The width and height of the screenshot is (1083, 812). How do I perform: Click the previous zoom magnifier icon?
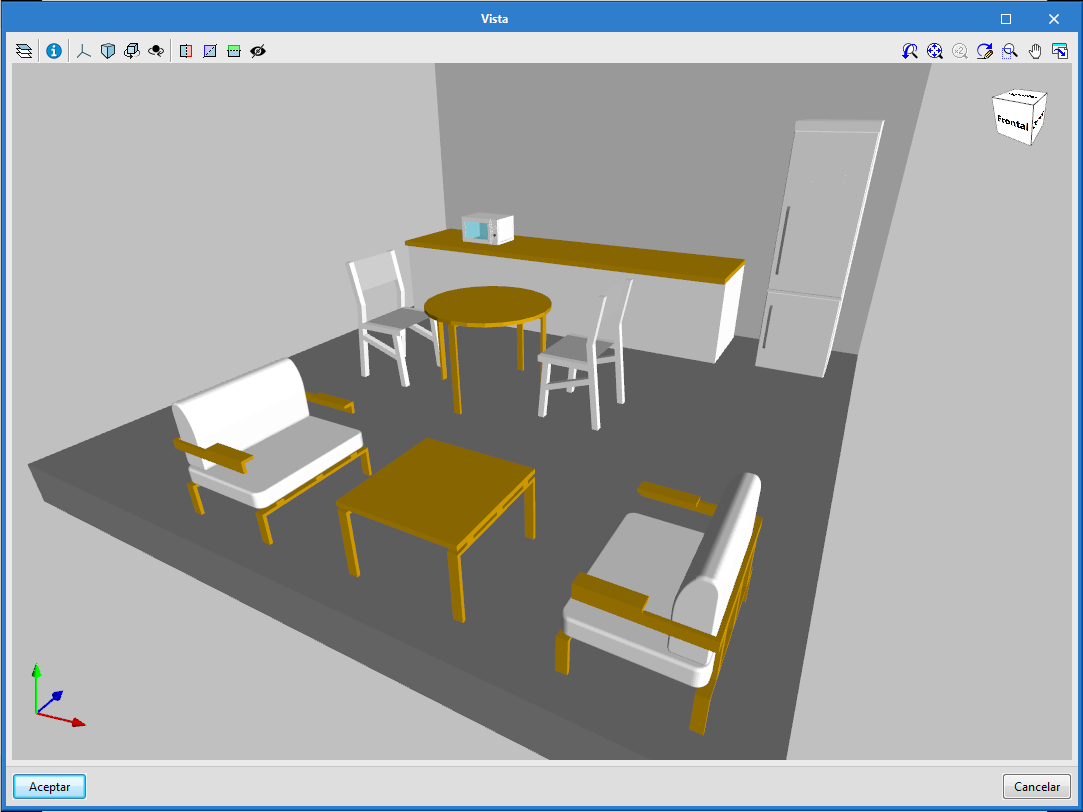click(910, 51)
